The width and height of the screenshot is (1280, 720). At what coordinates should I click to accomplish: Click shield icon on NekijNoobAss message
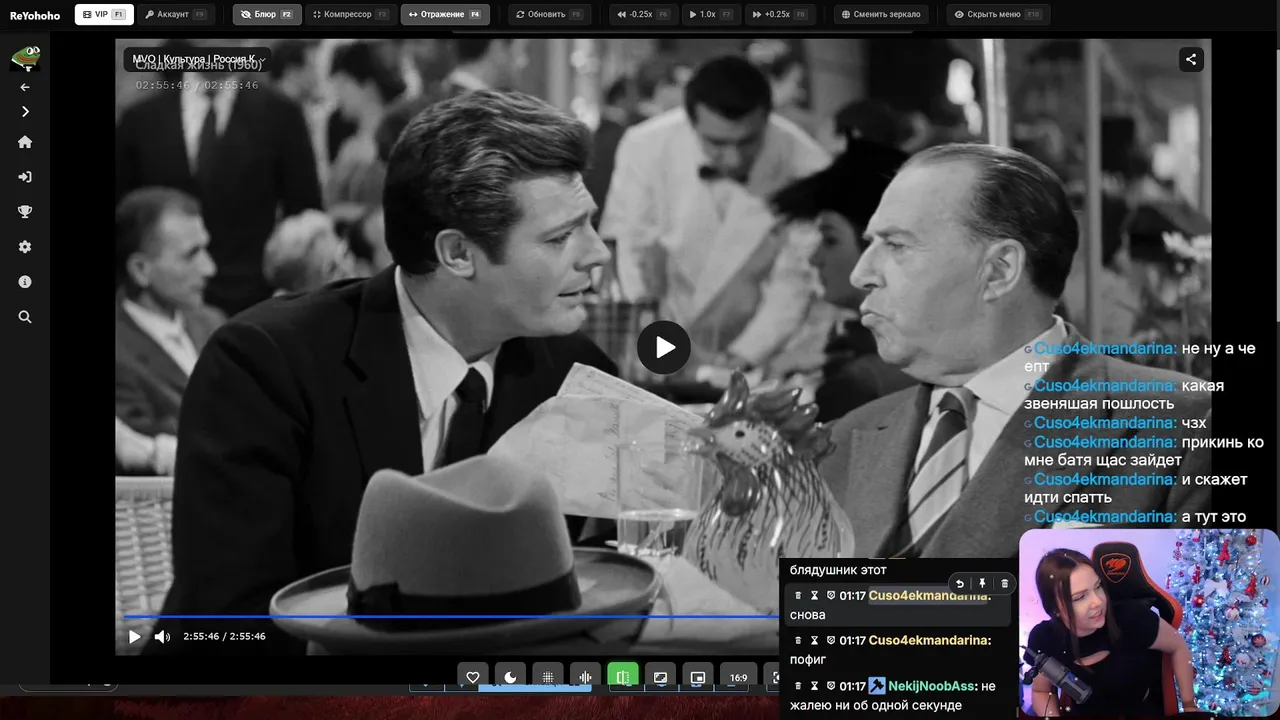831,686
